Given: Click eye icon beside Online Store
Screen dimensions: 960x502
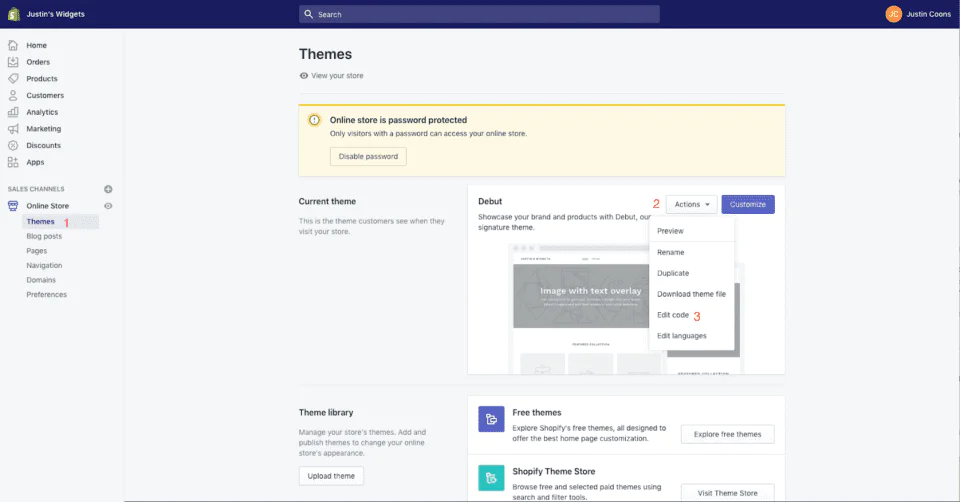Looking at the screenshot, I should [x=108, y=206].
